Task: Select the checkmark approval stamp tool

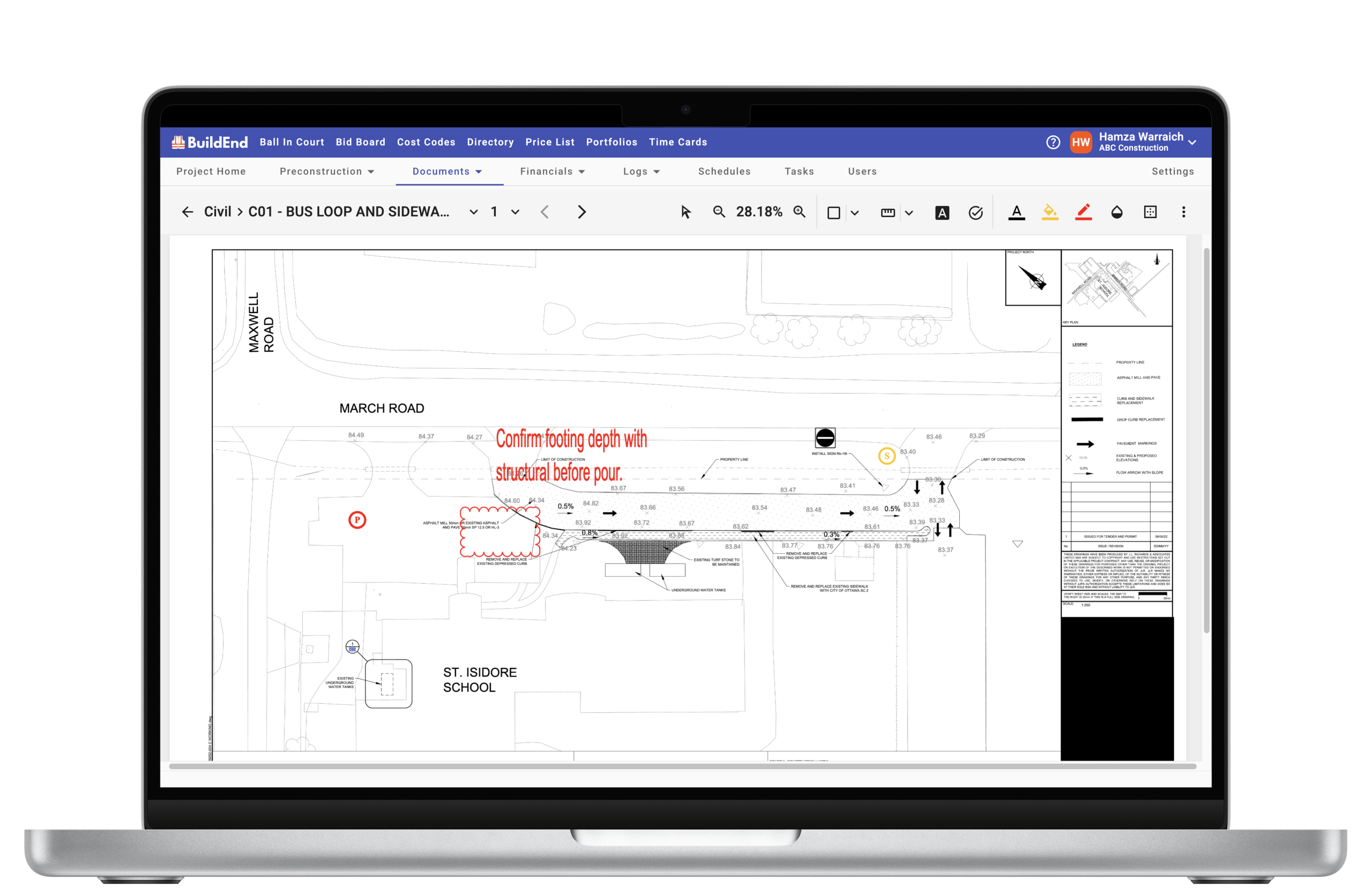Action: [x=976, y=212]
